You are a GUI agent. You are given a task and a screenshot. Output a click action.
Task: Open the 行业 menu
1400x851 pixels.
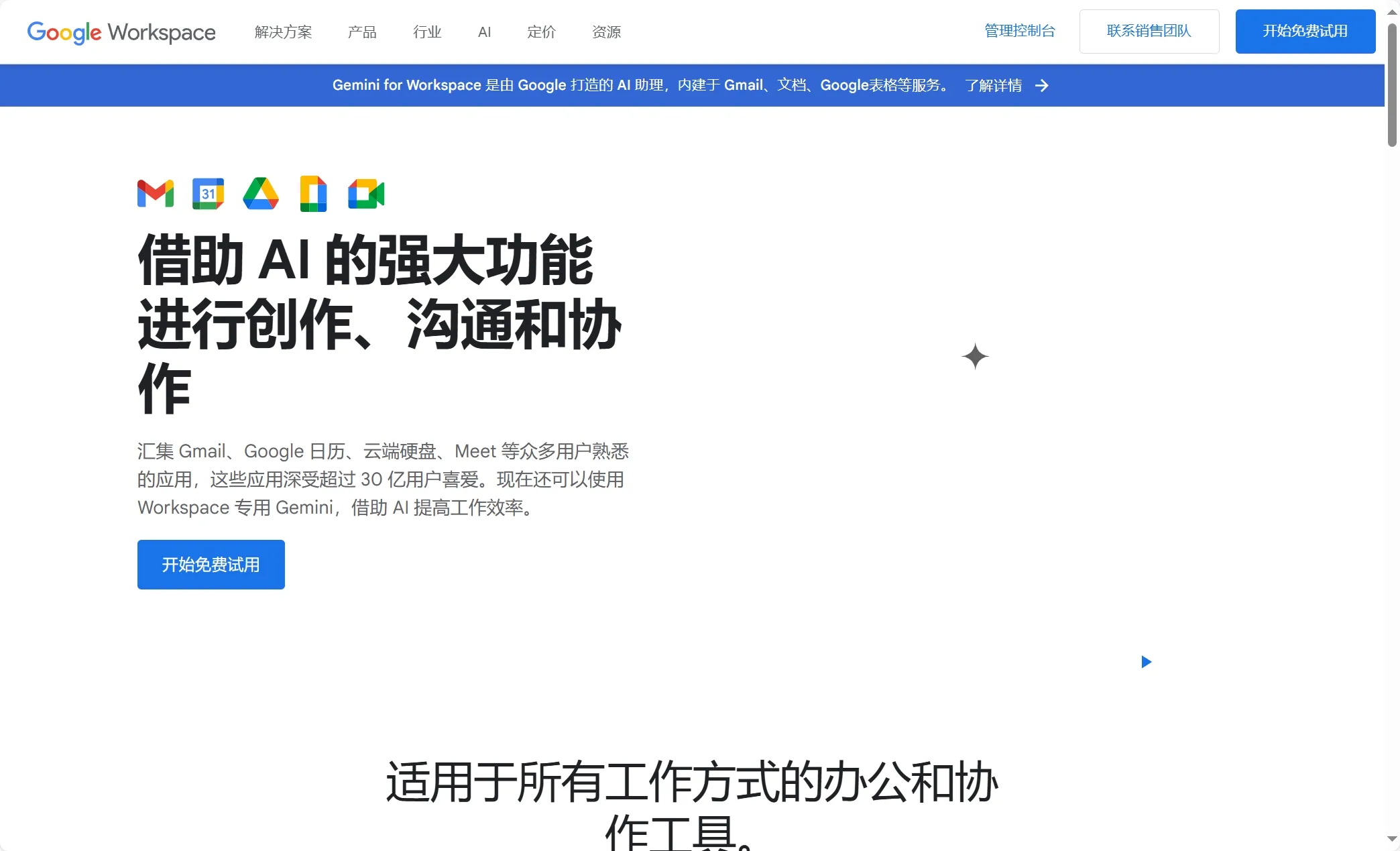pyautogui.click(x=427, y=32)
